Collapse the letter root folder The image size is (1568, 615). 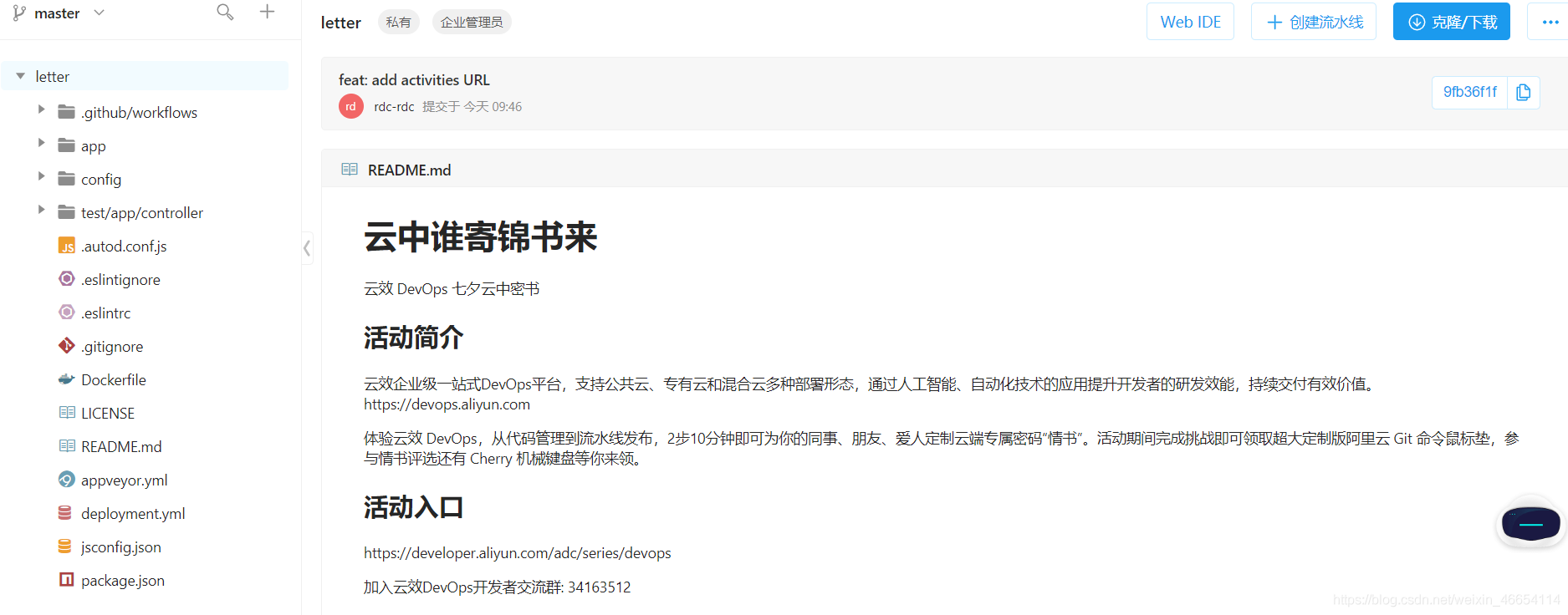(x=21, y=76)
